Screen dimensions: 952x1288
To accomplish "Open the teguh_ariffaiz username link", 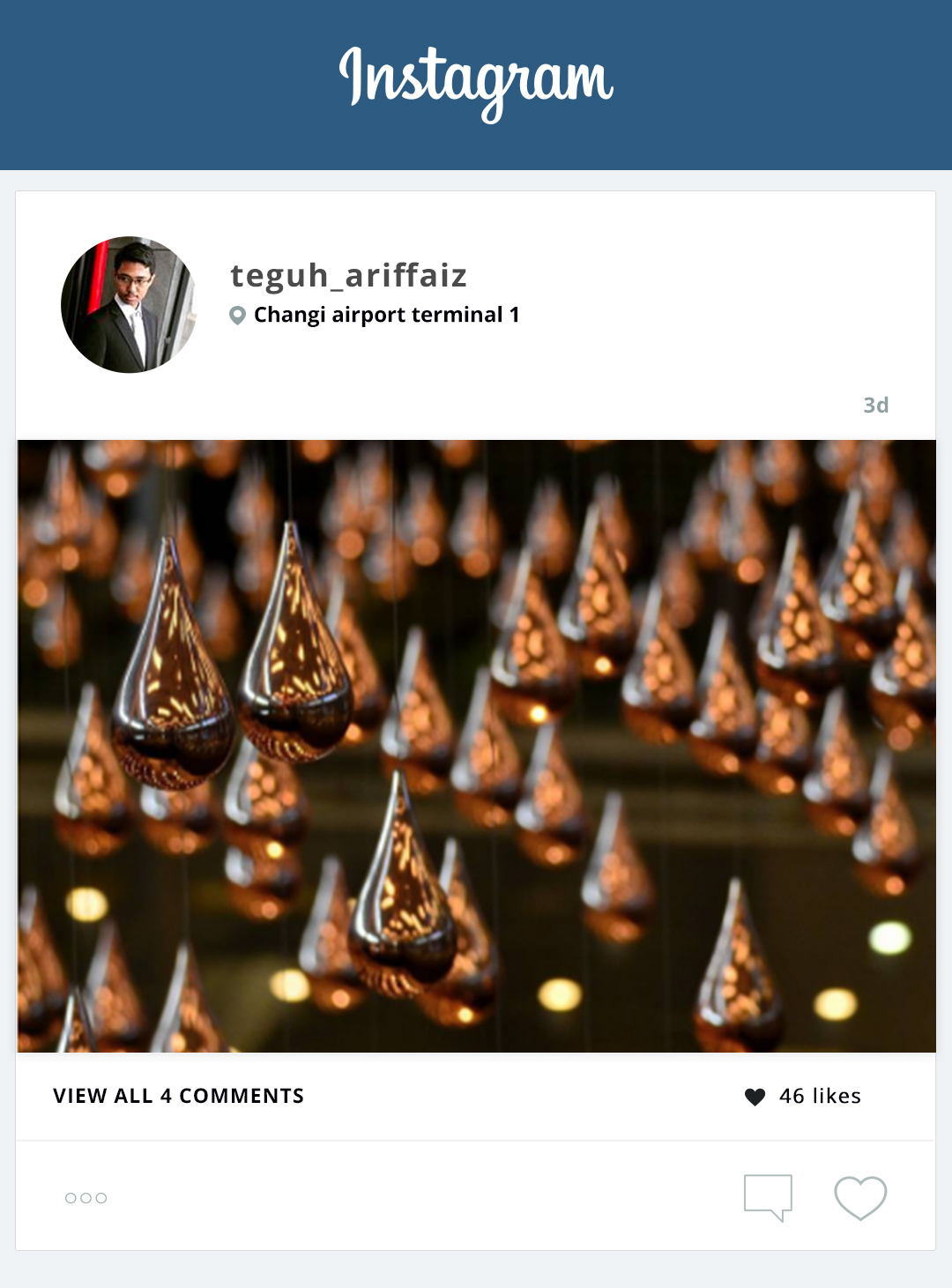I will (x=348, y=275).
